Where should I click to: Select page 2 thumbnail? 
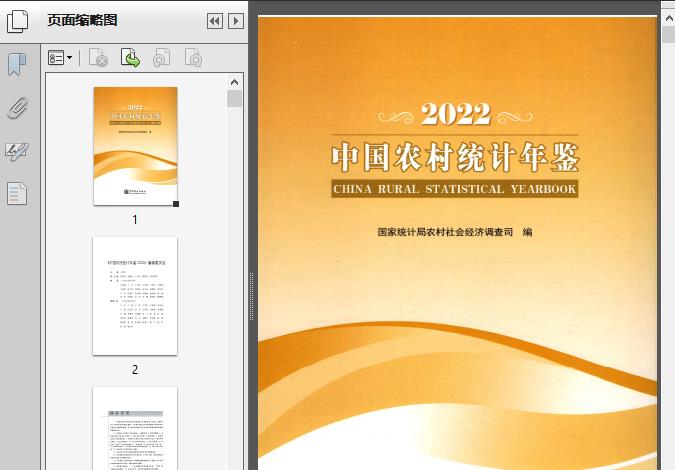(135, 296)
